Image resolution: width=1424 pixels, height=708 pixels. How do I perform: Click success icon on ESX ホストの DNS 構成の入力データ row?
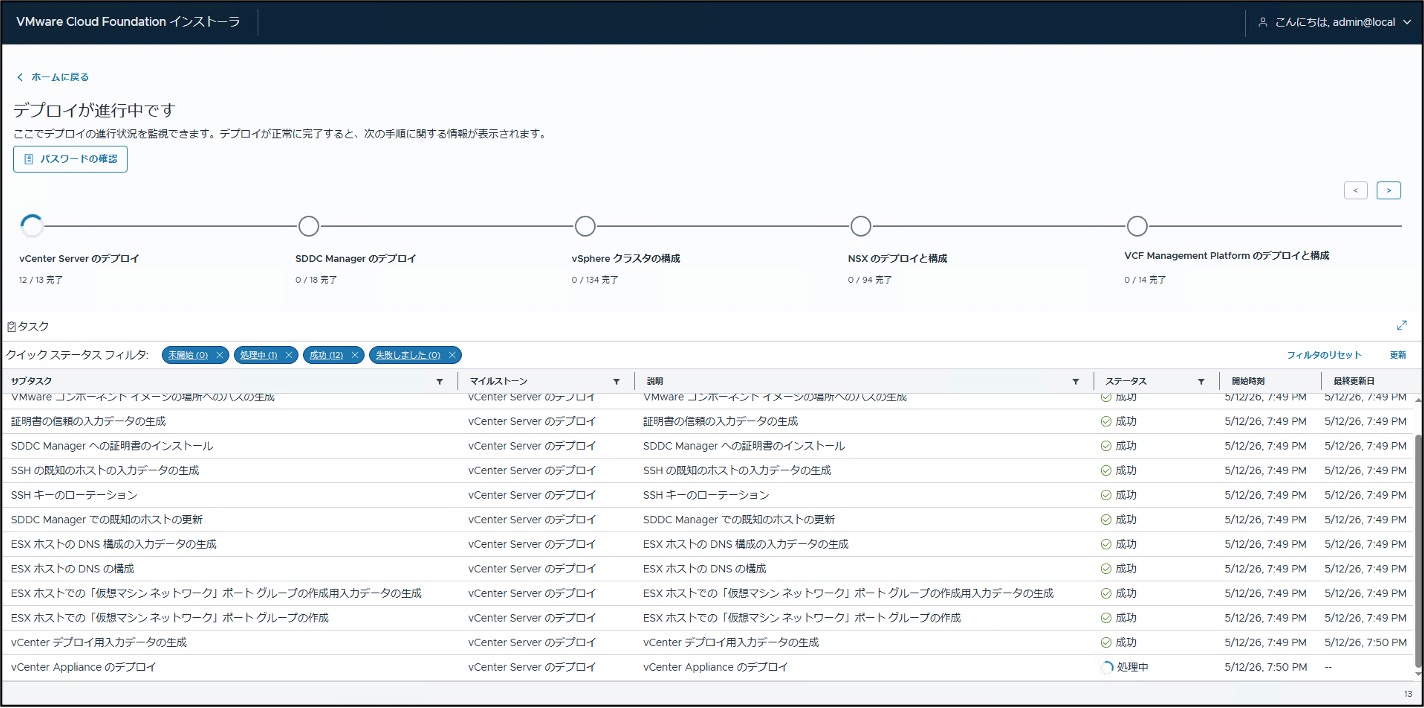click(1106, 544)
